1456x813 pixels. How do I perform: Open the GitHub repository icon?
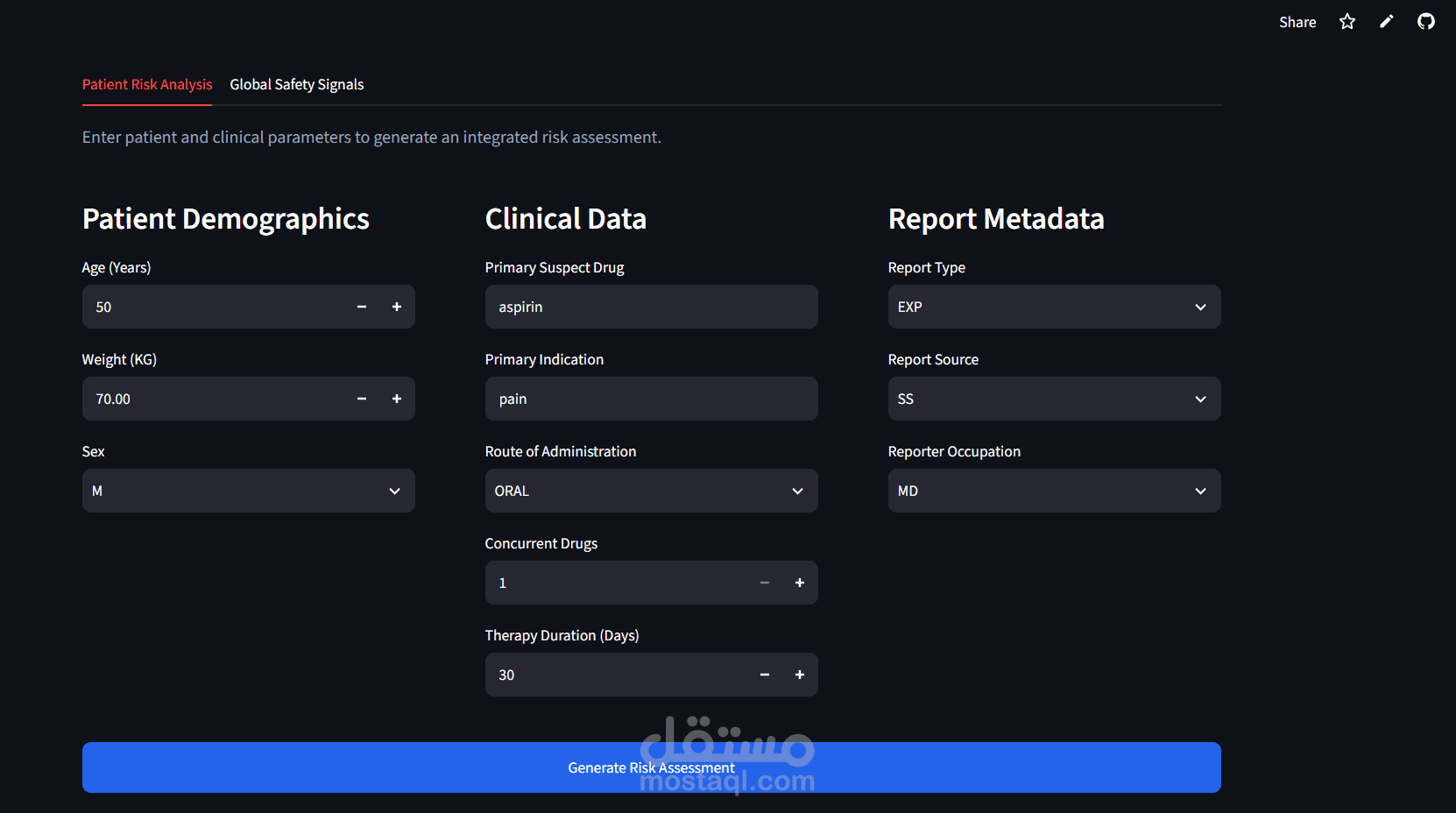point(1426,22)
